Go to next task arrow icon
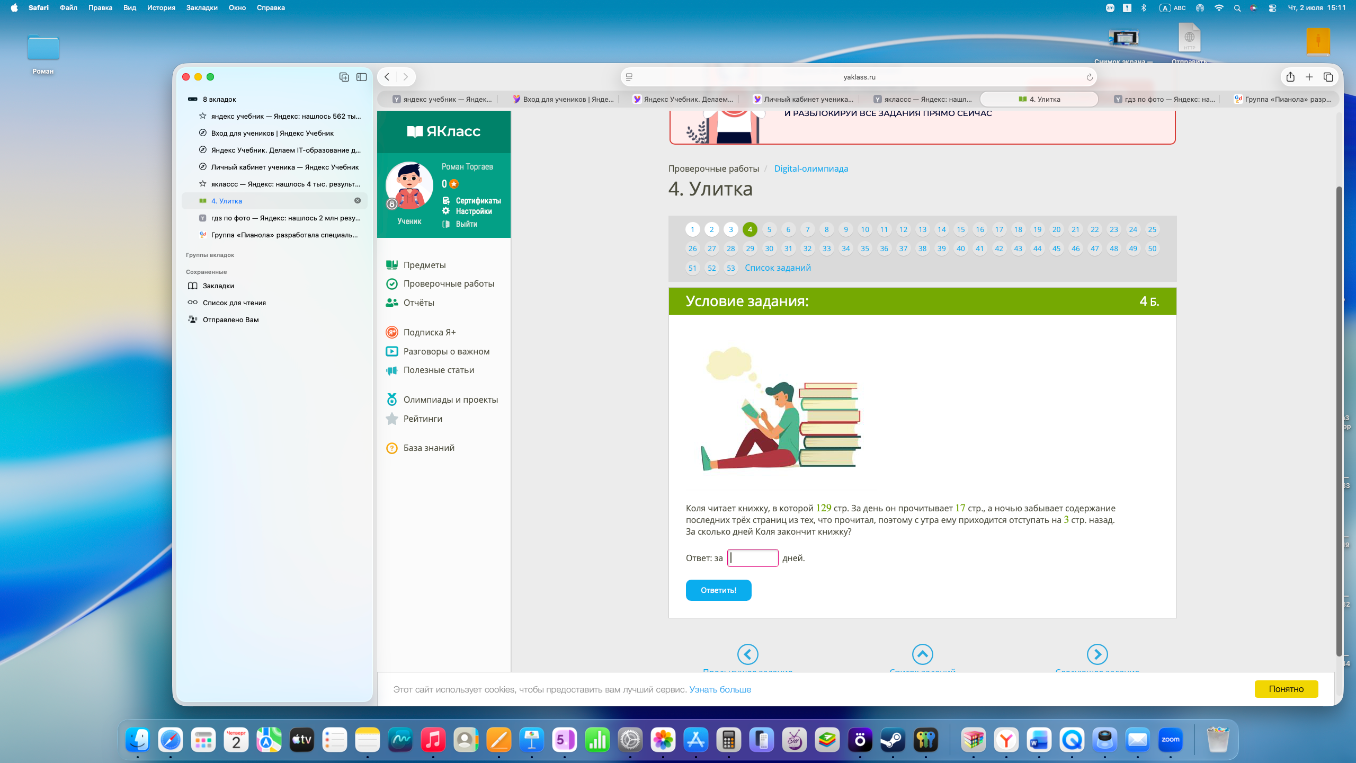Screen dimensions: 1356x763 [x=1097, y=654]
